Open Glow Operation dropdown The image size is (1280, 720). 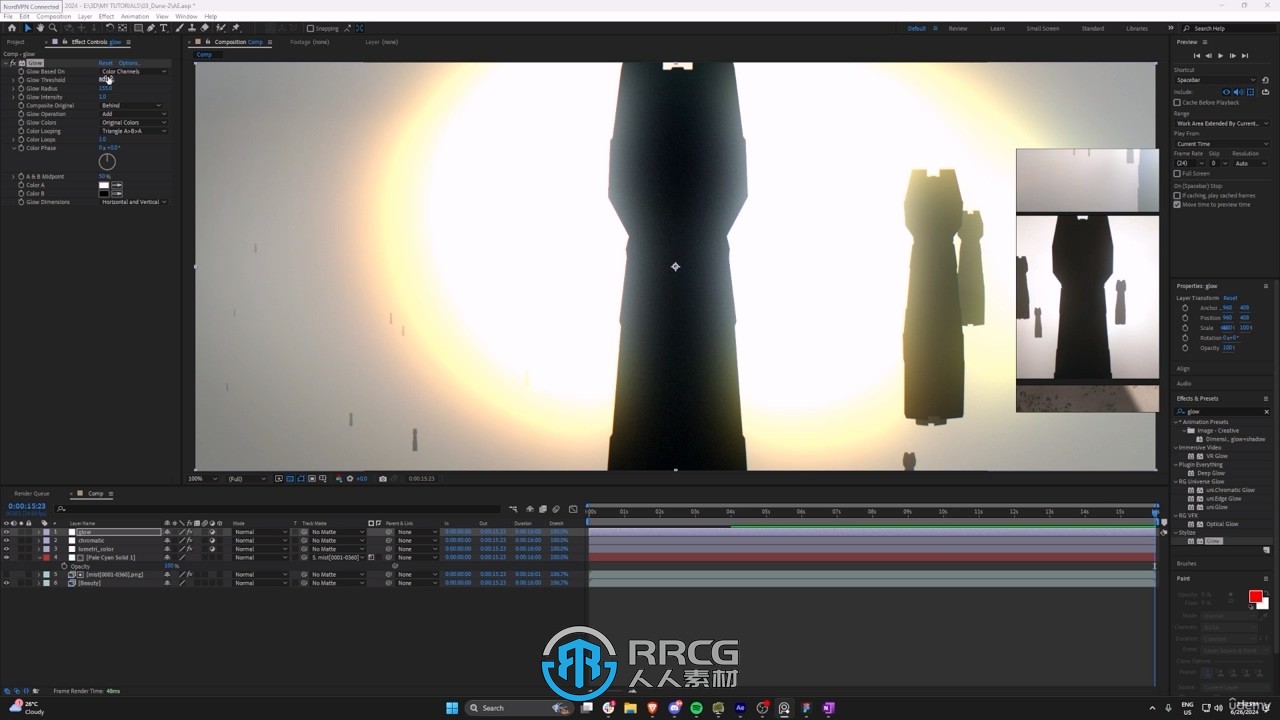click(133, 114)
